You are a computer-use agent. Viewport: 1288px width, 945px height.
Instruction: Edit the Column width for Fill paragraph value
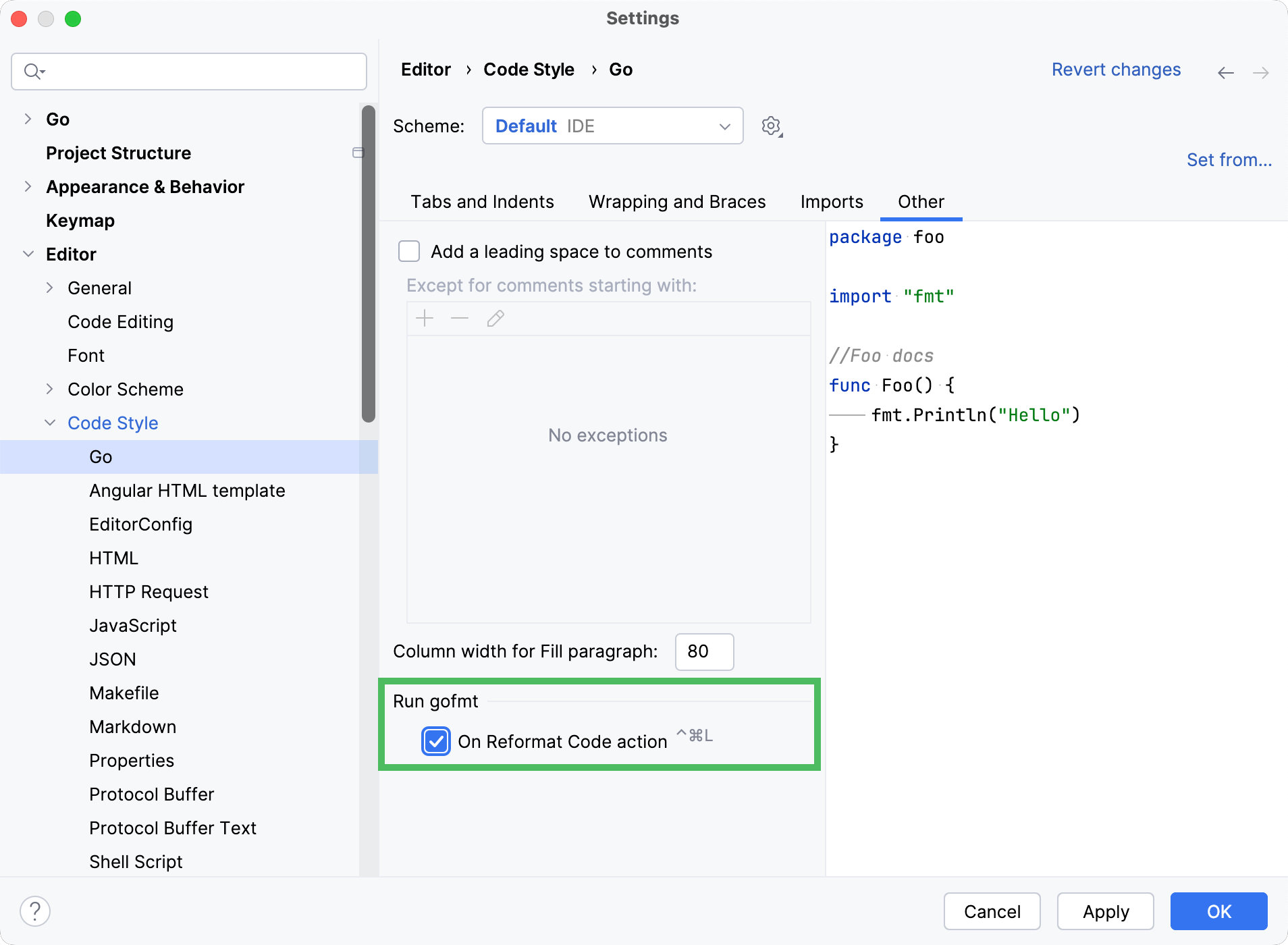704,651
